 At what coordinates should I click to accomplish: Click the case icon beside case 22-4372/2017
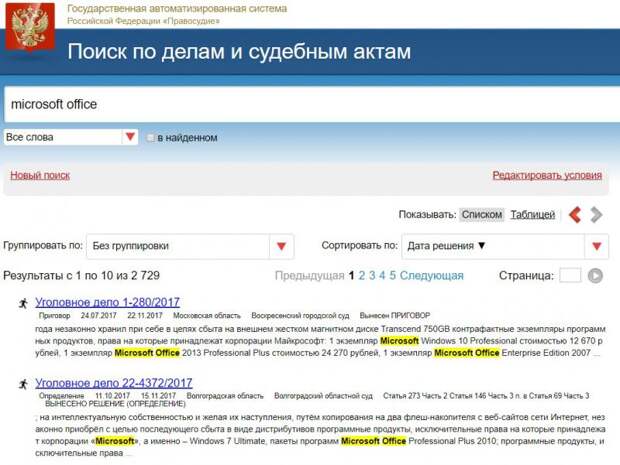tap(23, 384)
